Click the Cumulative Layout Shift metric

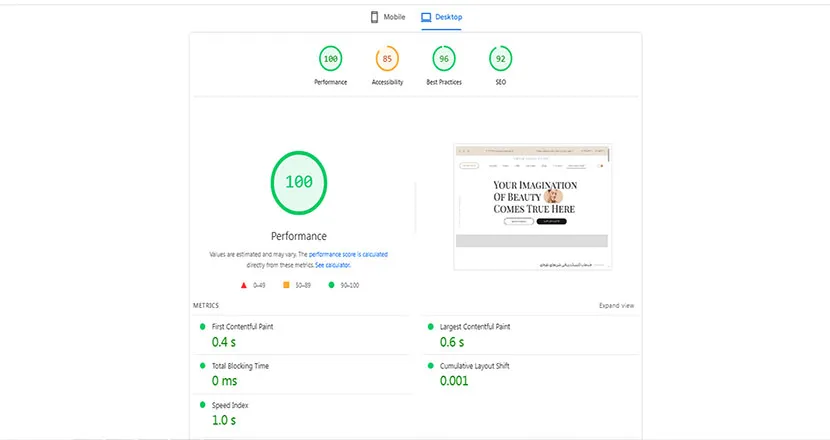(474, 366)
